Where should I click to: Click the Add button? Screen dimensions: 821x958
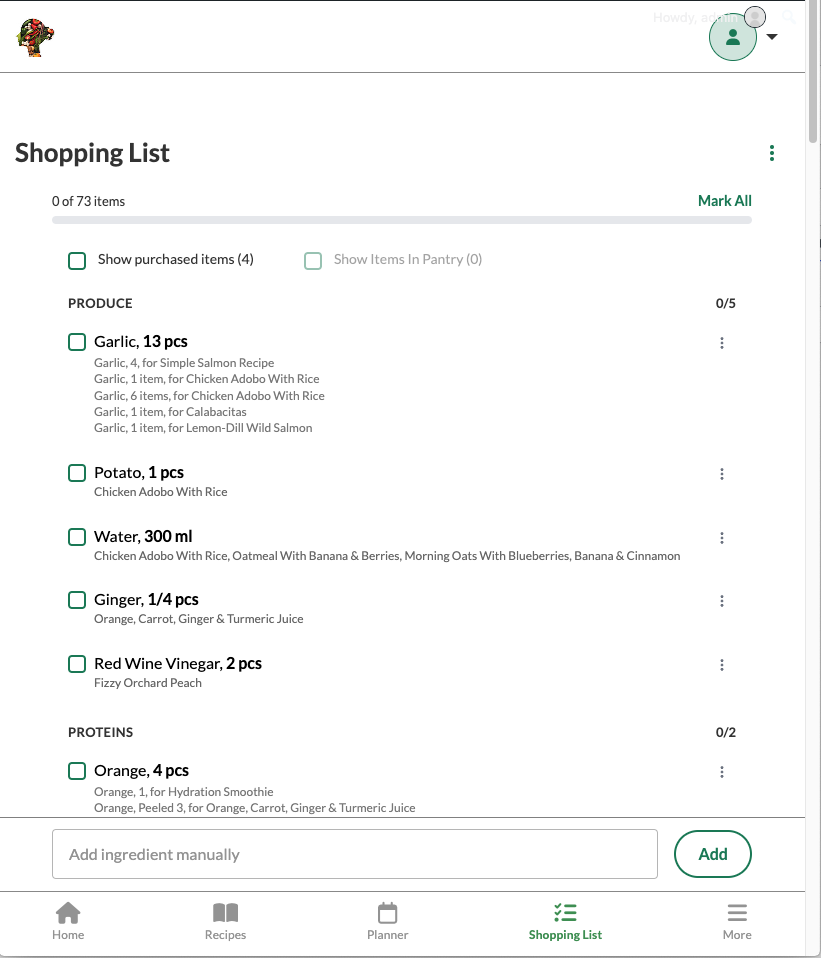712,854
